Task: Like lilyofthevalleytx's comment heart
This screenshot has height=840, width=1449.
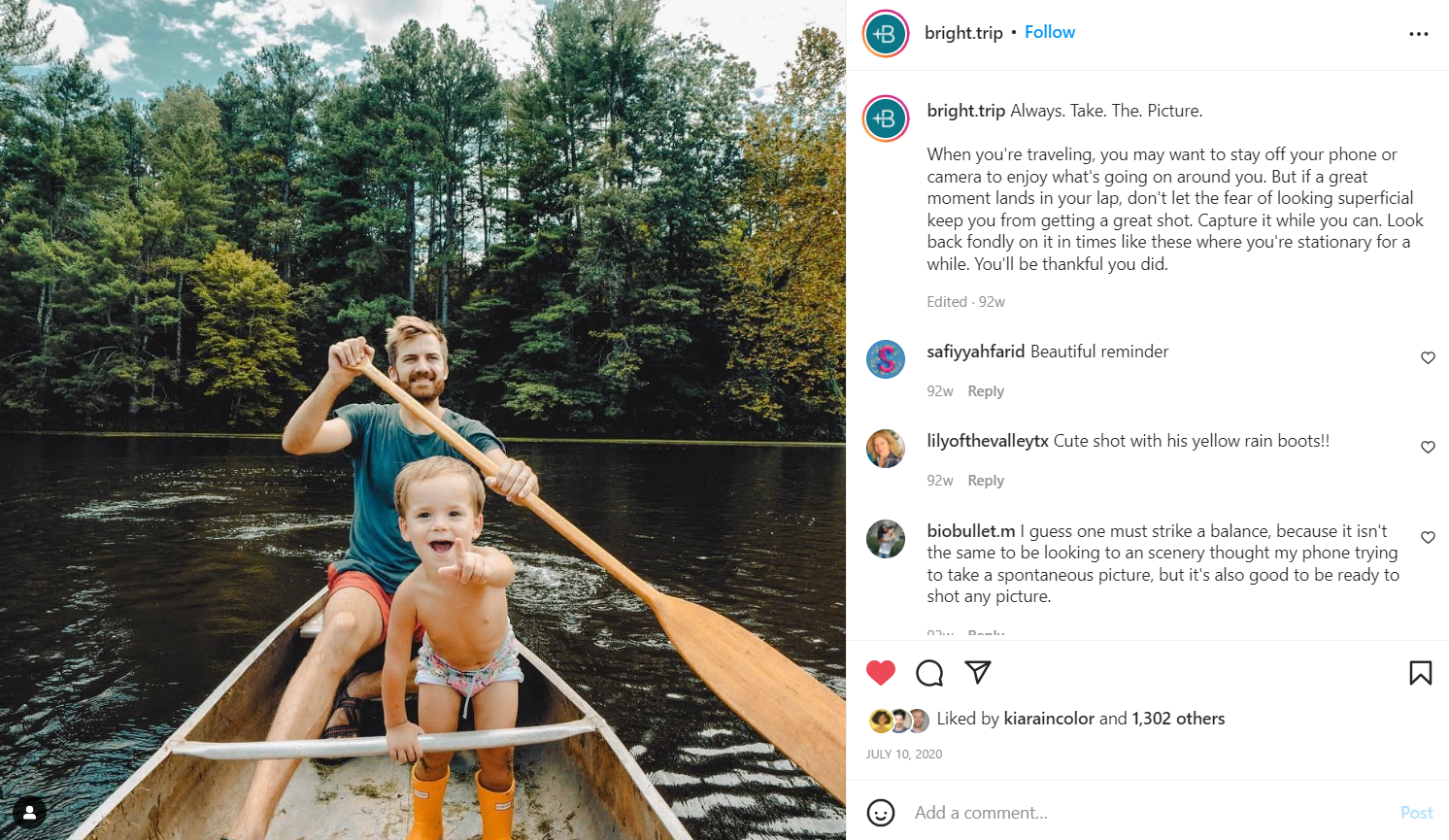Action: click(1428, 447)
